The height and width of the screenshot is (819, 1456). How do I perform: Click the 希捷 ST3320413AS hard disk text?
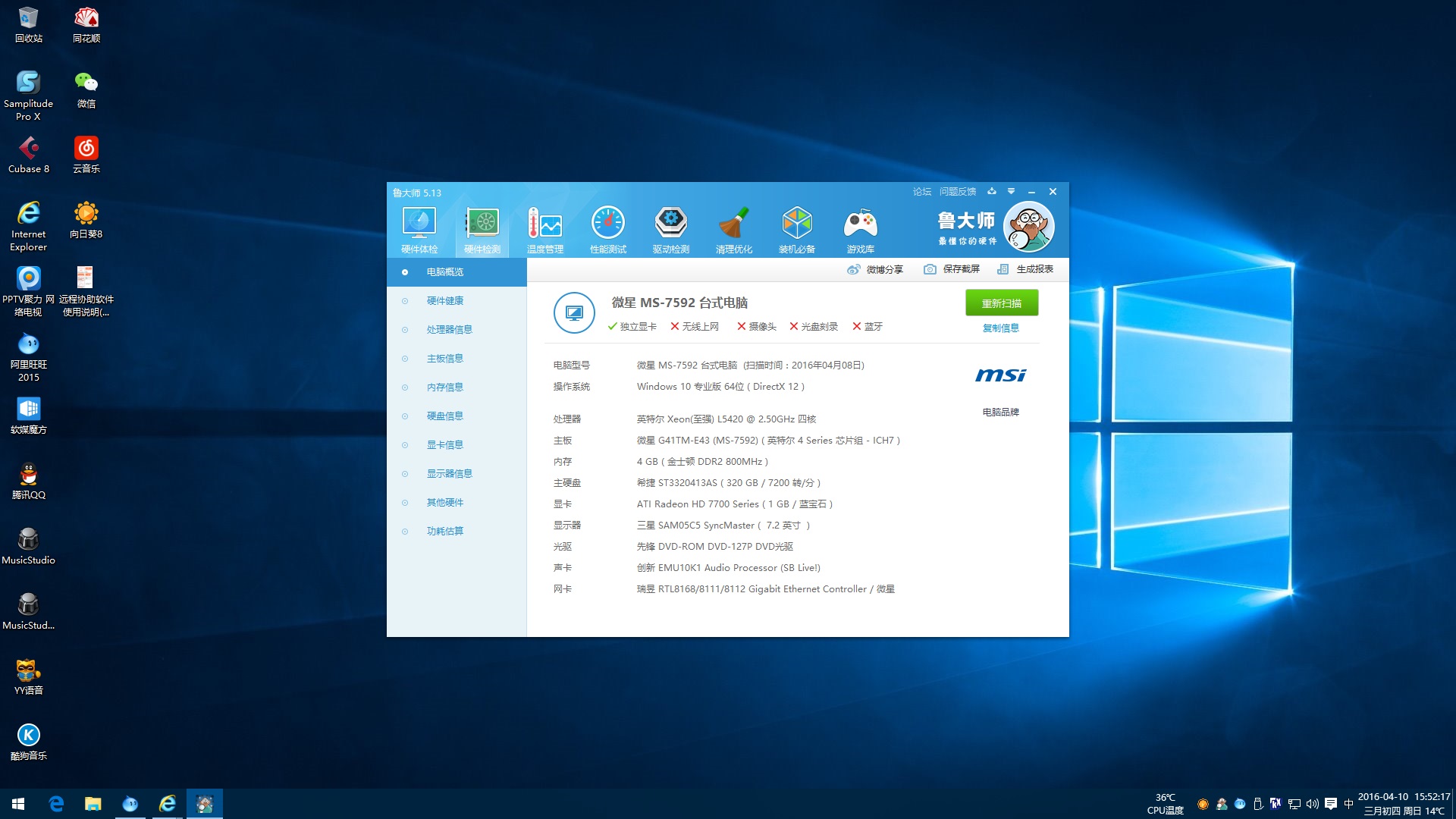pos(729,483)
